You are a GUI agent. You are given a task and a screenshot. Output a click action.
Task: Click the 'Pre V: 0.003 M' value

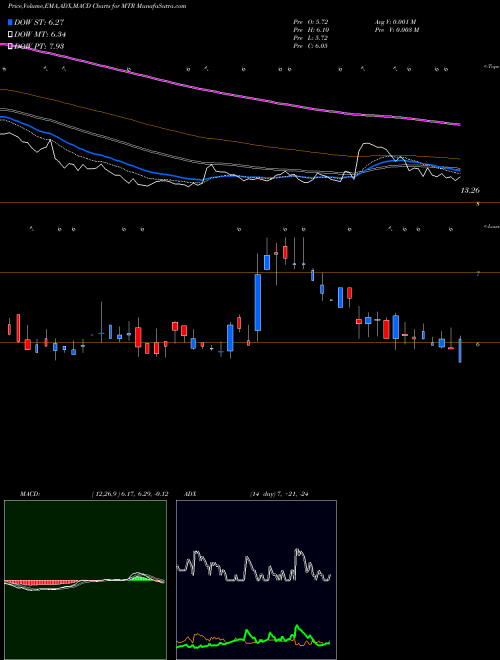pos(396,29)
